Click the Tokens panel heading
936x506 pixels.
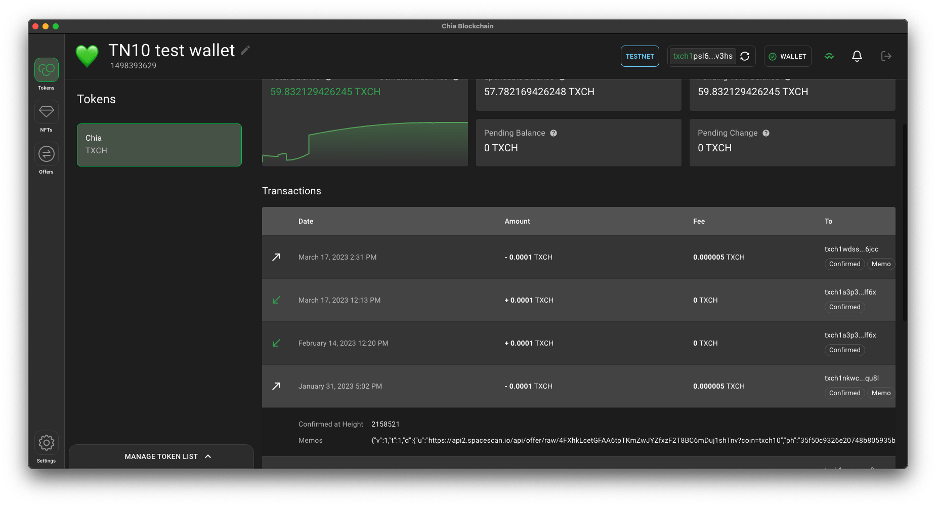(x=96, y=99)
